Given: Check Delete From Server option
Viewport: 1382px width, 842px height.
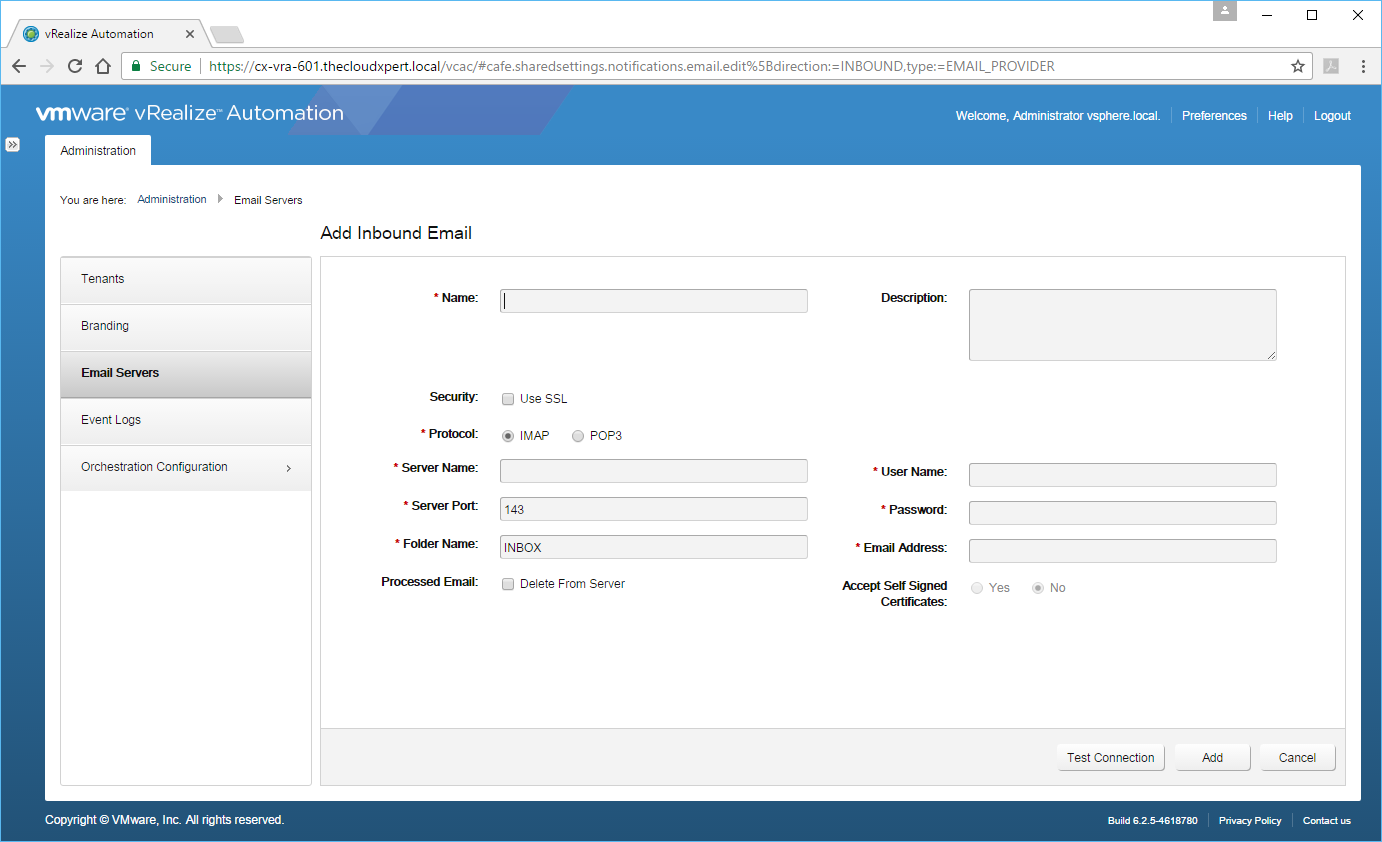Looking at the screenshot, I should point(508,584).
